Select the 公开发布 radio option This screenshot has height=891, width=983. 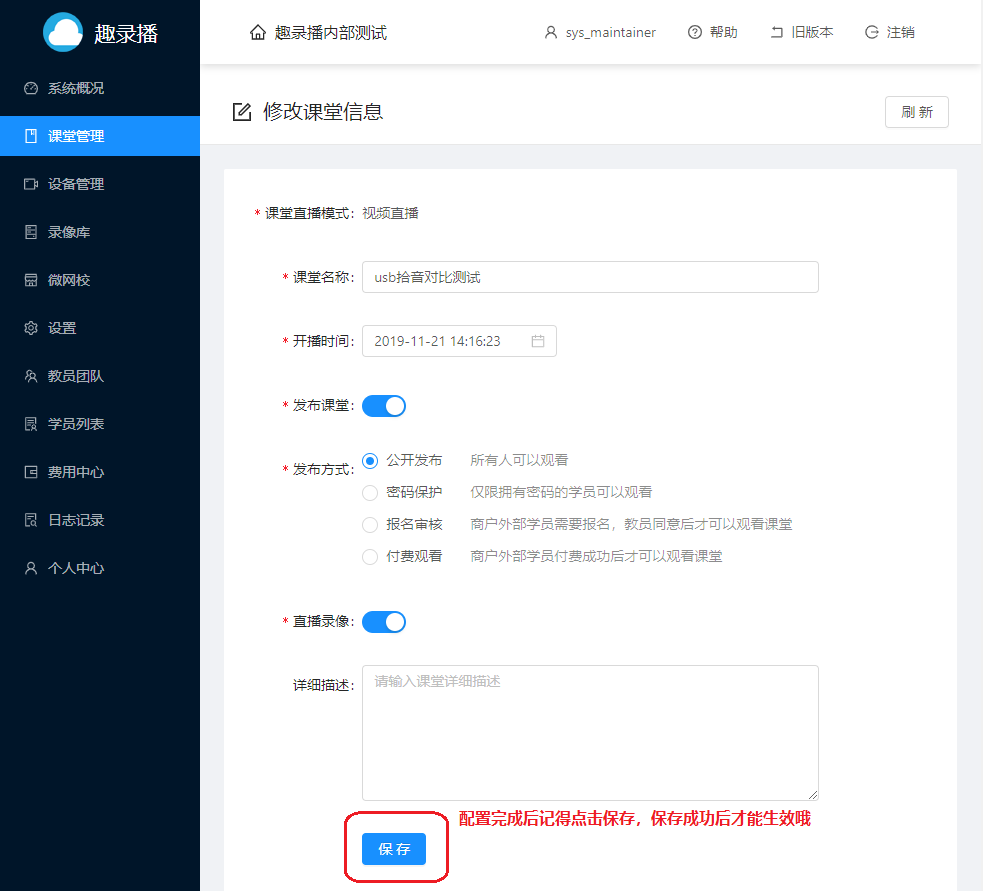(370, 461)
